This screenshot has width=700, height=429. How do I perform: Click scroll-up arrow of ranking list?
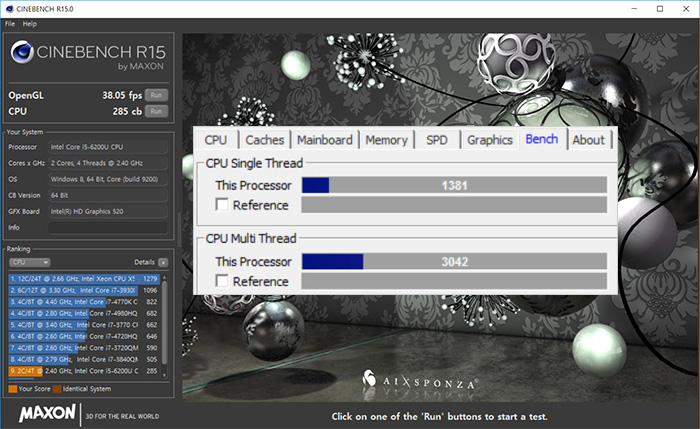tap(164, 277)
